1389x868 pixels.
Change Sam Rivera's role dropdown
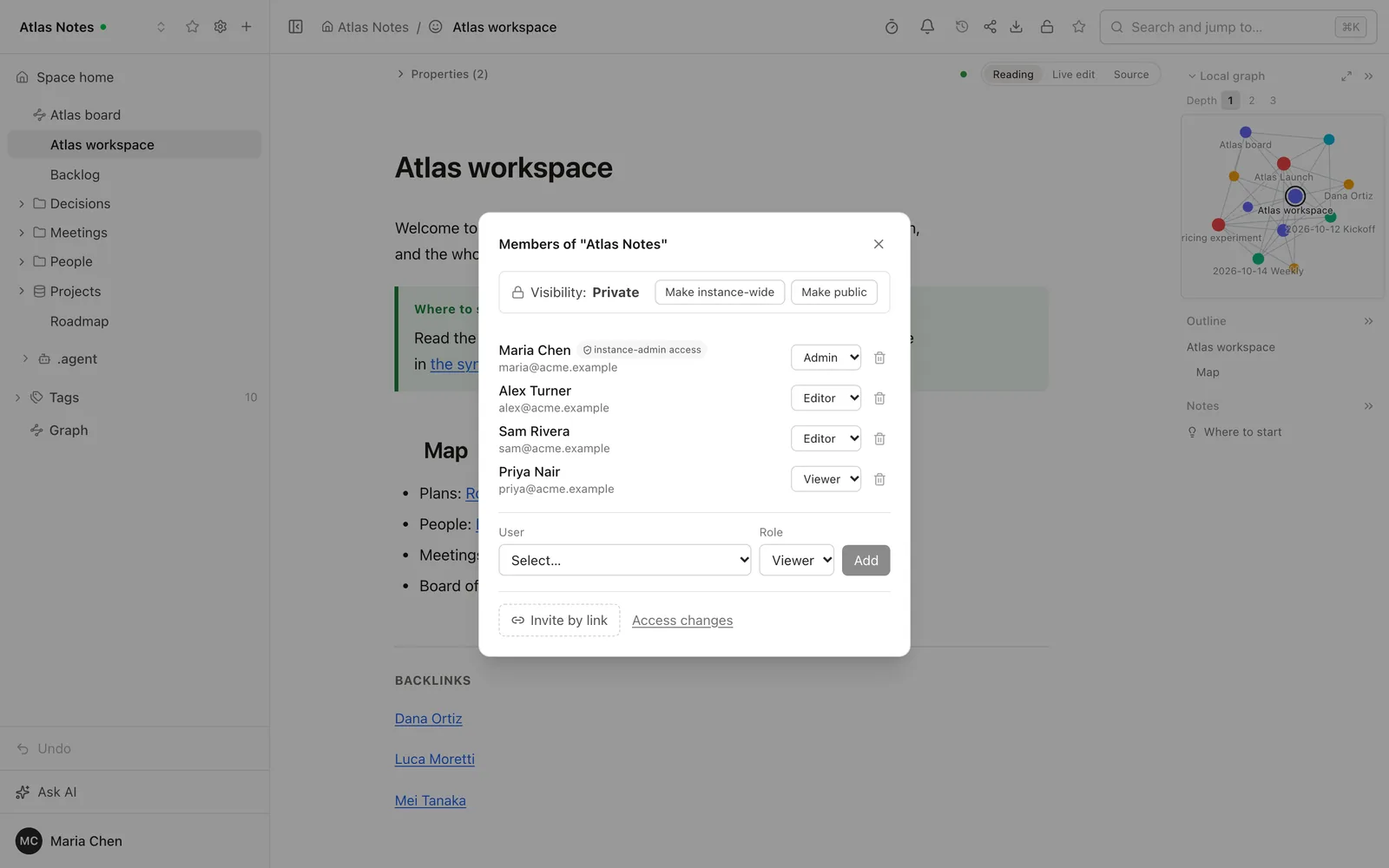coord(826,438)
